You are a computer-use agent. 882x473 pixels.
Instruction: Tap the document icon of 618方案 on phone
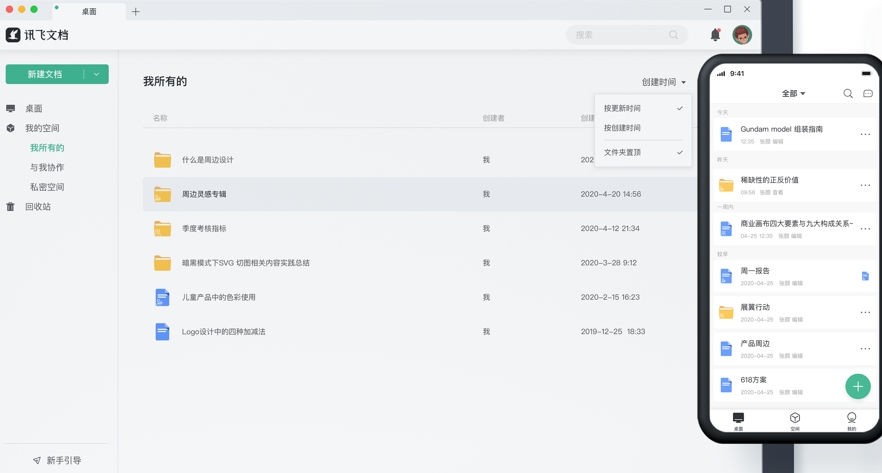[x=726, y=385]
